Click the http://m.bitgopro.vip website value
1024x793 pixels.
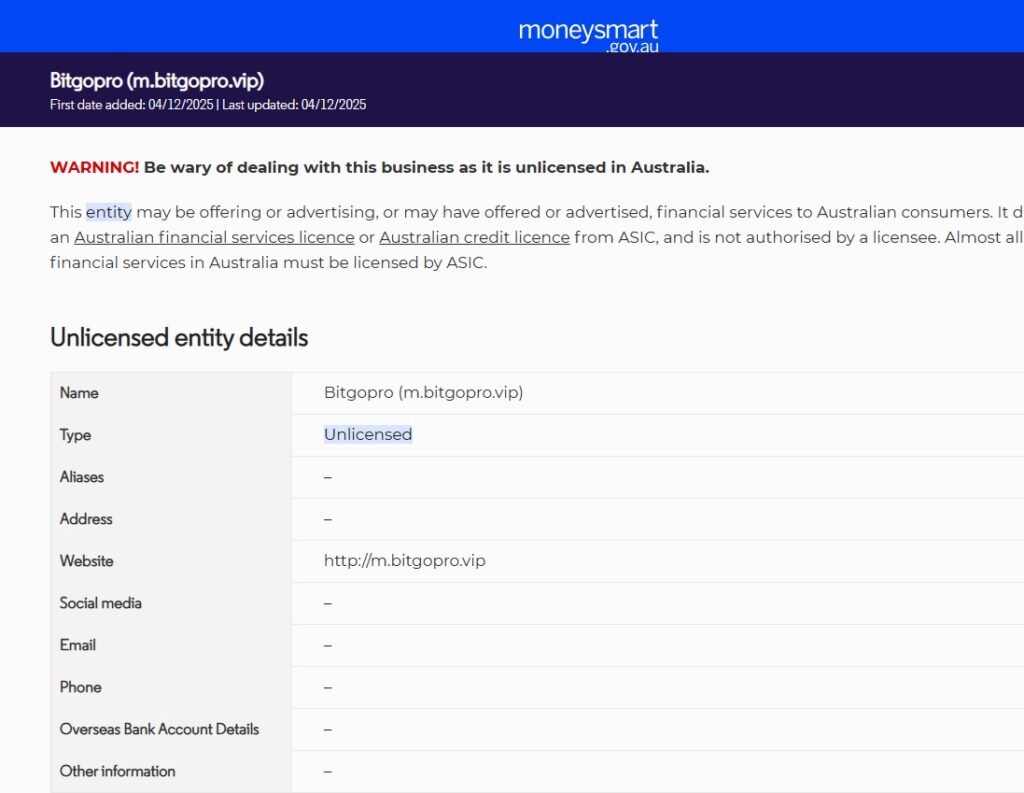[404, 561]
